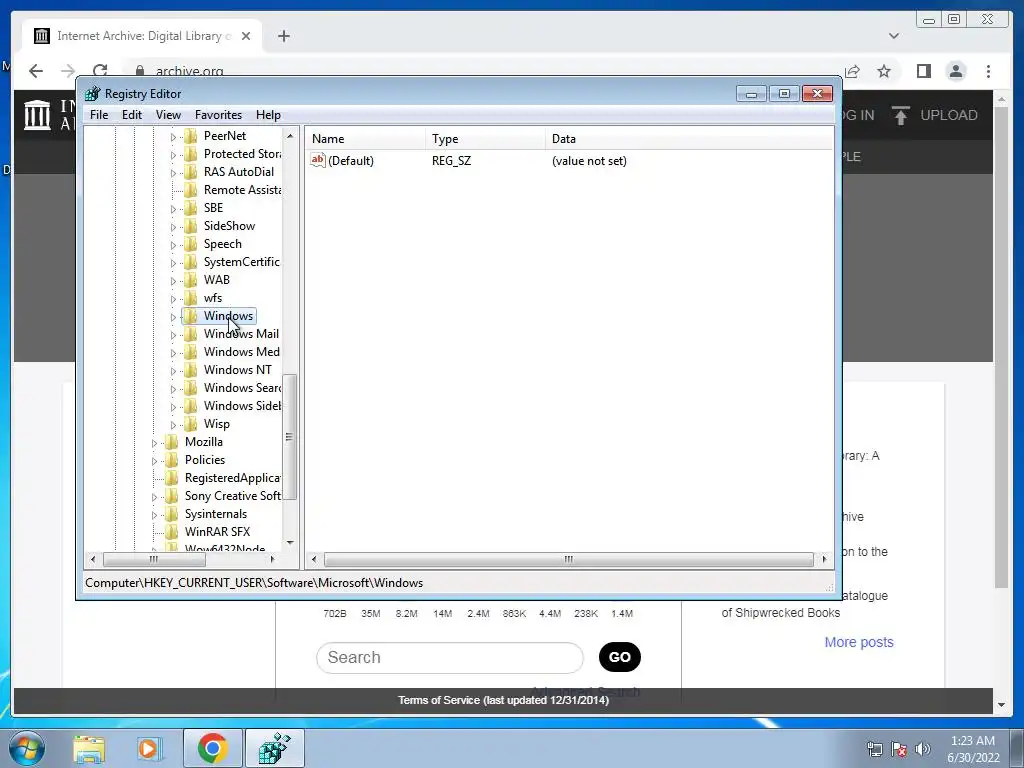1024x768 pixels.
Task: Toggle Chrome side panel icon
Action: [x=923, y=71]
